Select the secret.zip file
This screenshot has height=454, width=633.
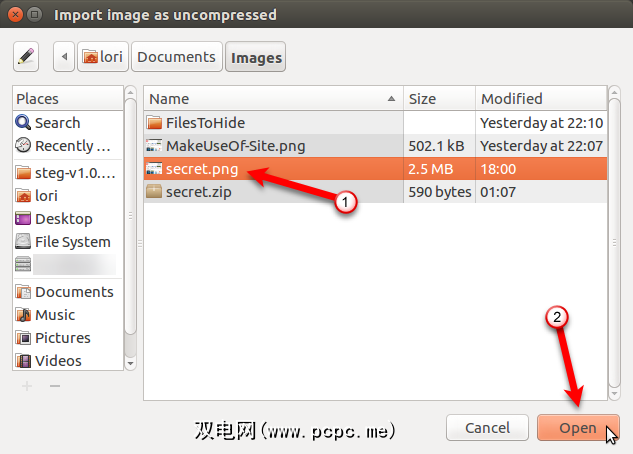pyautogui.click(x=197, y=192)
